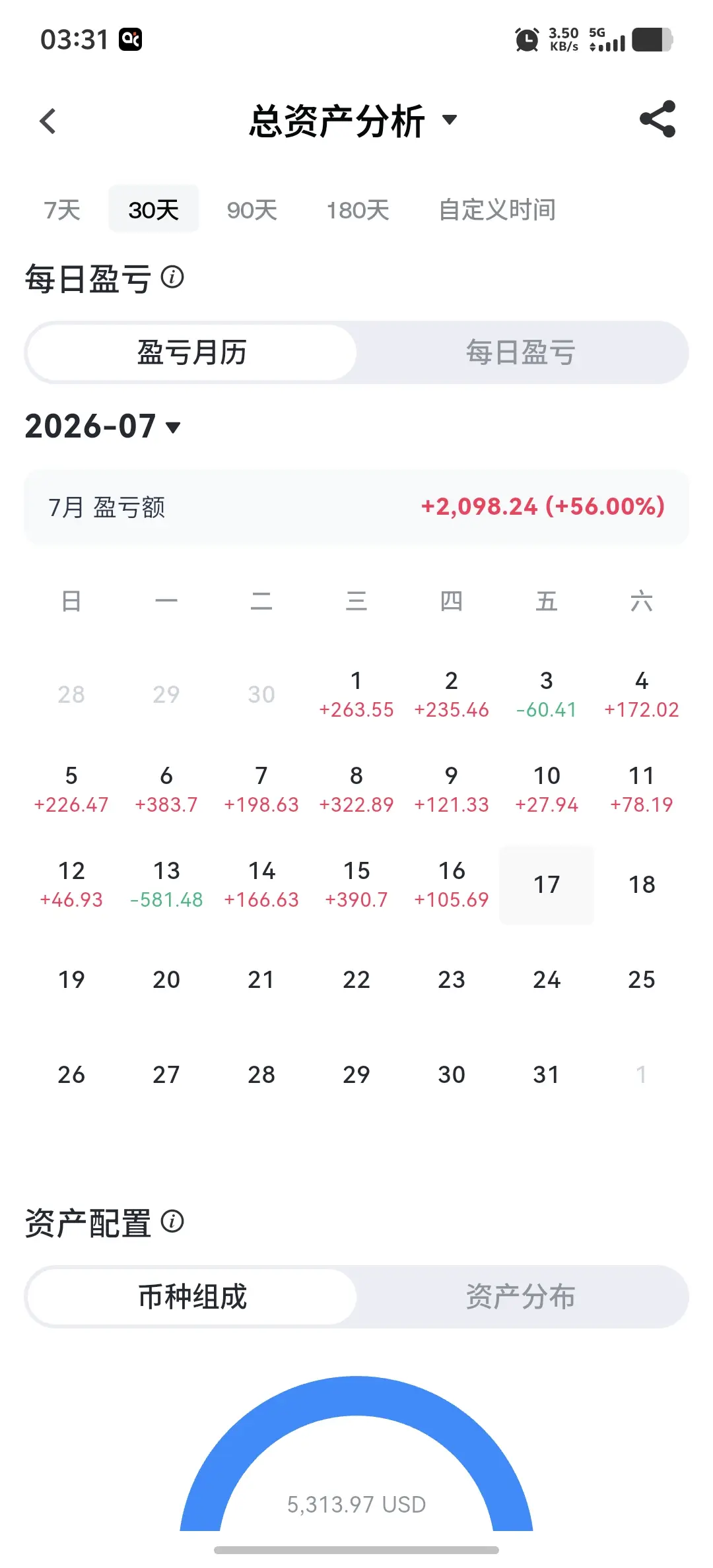Select the 7天 time range
Screen dimensions: 713x1568
click(62, 210)
